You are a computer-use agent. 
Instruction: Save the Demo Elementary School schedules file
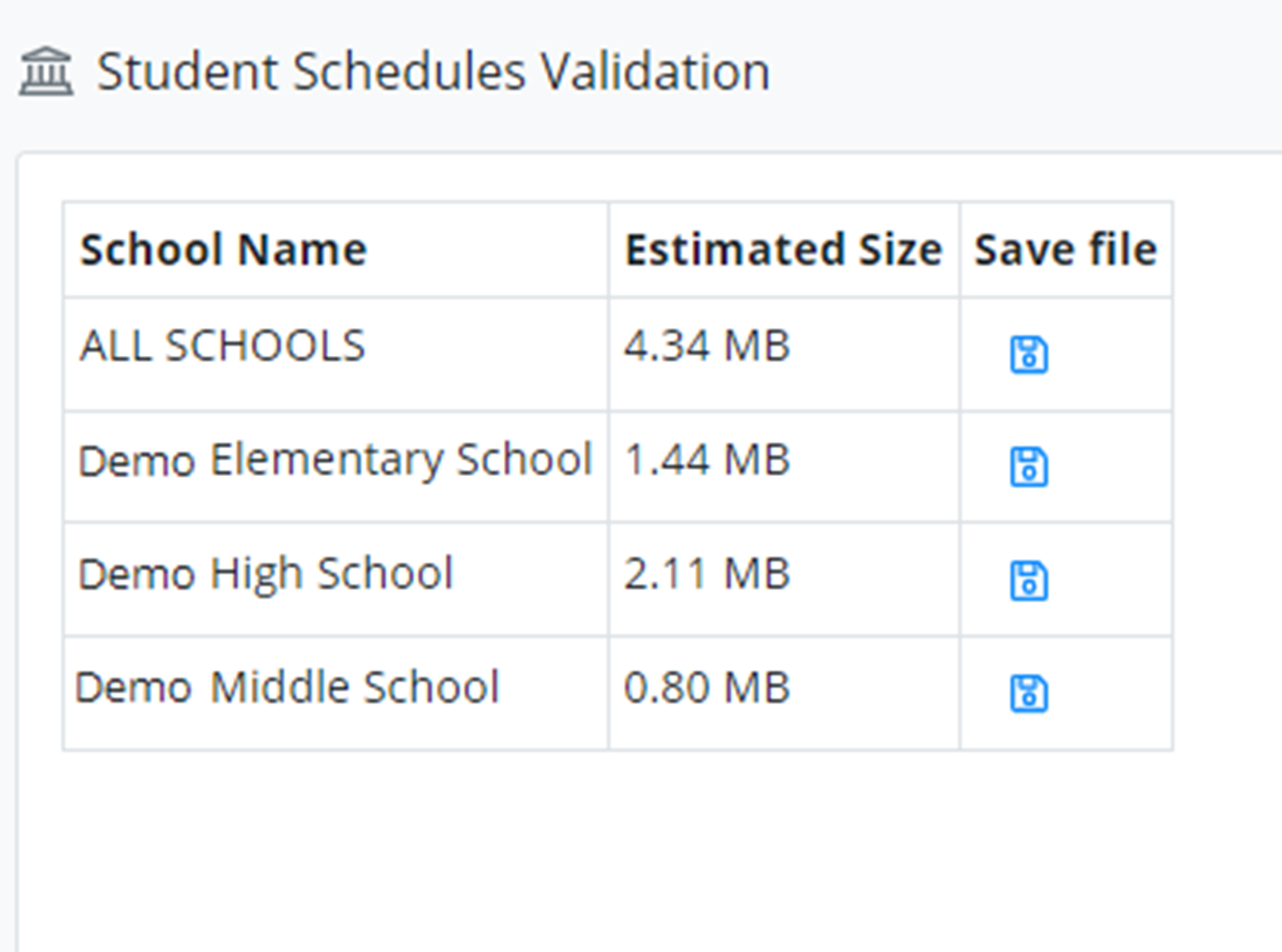tap(1029, 466)
